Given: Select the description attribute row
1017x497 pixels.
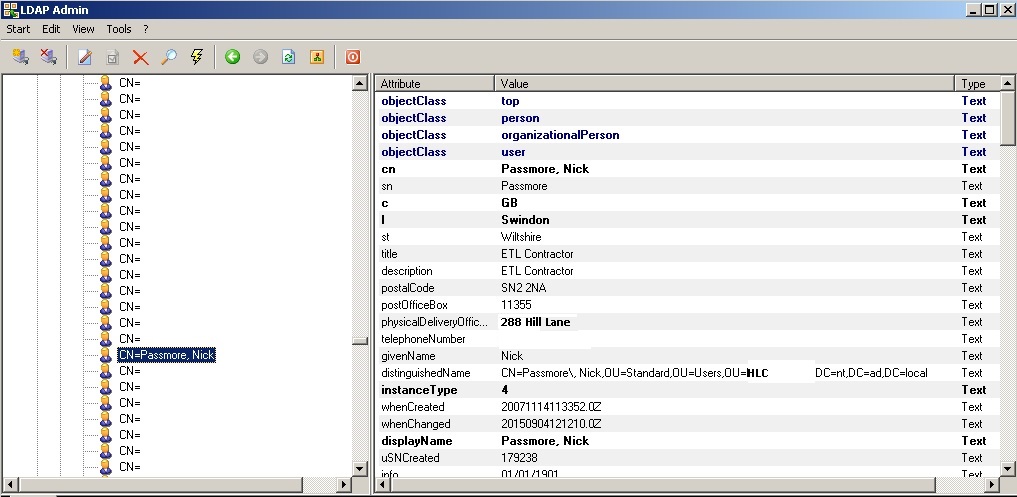Looking at the screenshot, I should [688, 271].
